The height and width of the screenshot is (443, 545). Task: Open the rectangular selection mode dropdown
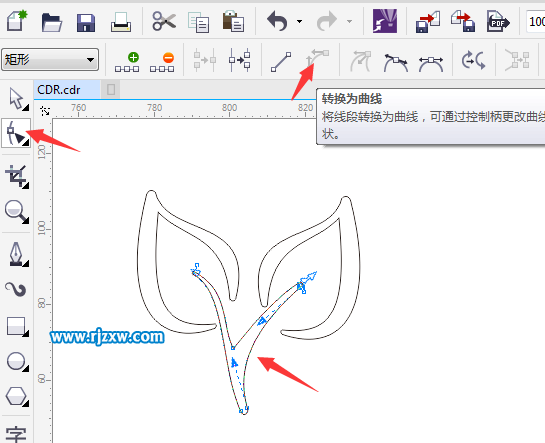point(50,60)
